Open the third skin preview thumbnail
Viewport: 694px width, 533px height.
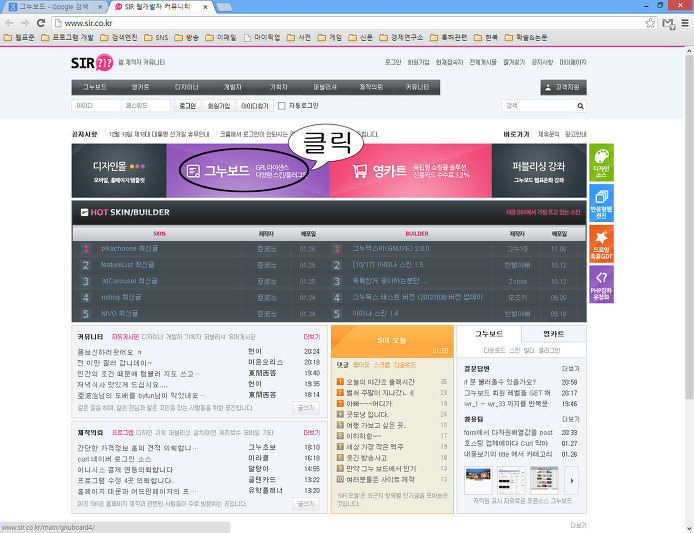click(544, 480)
